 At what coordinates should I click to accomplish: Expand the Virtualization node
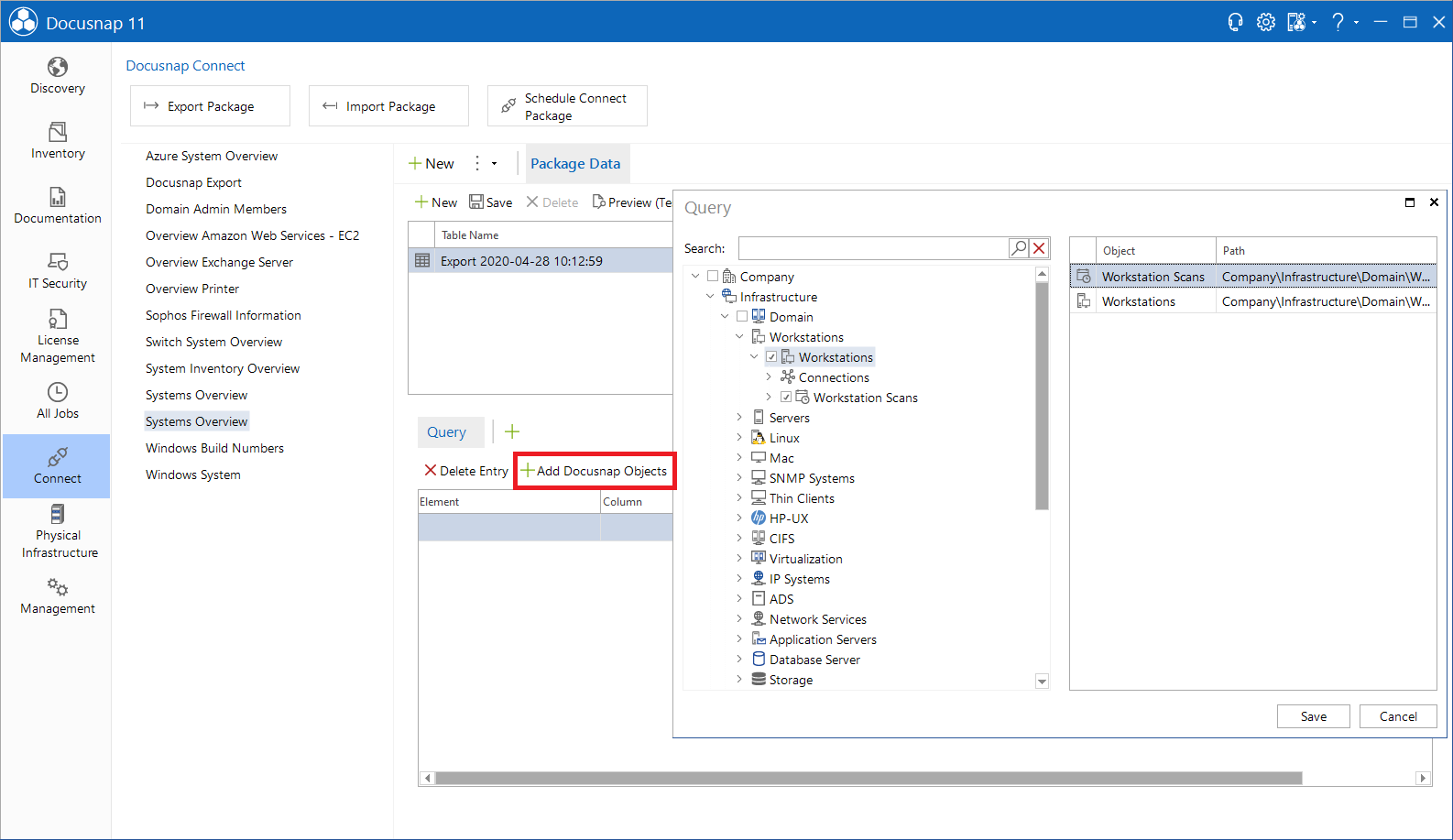click(x=739, y=558)
